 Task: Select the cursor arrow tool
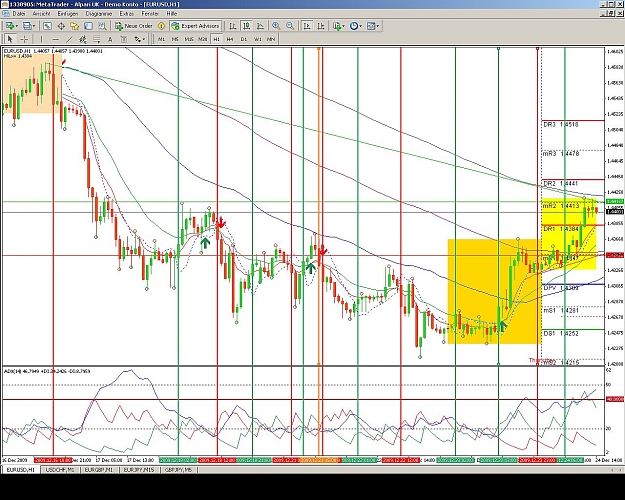[x=11, y=39]
